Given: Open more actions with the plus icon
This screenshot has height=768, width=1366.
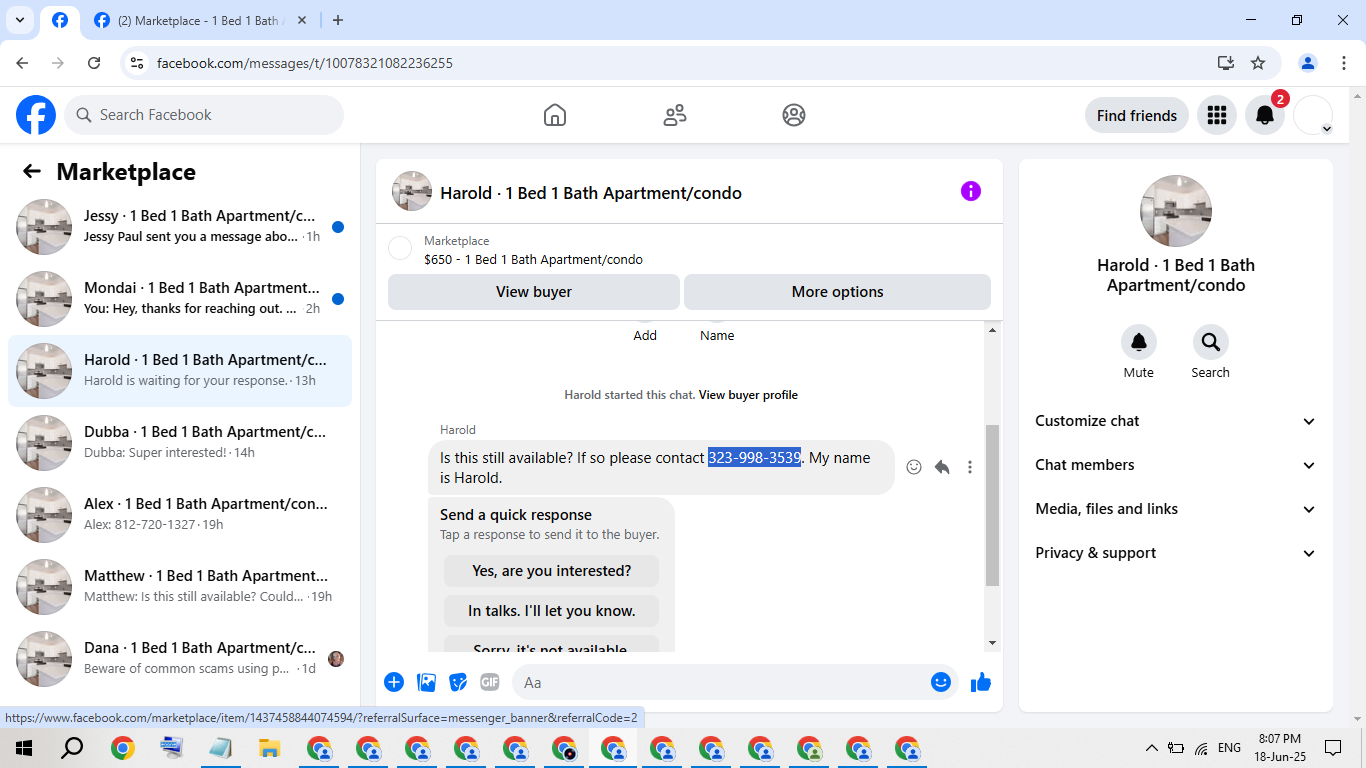Looking at the screenshot, I should coord(394,682).
